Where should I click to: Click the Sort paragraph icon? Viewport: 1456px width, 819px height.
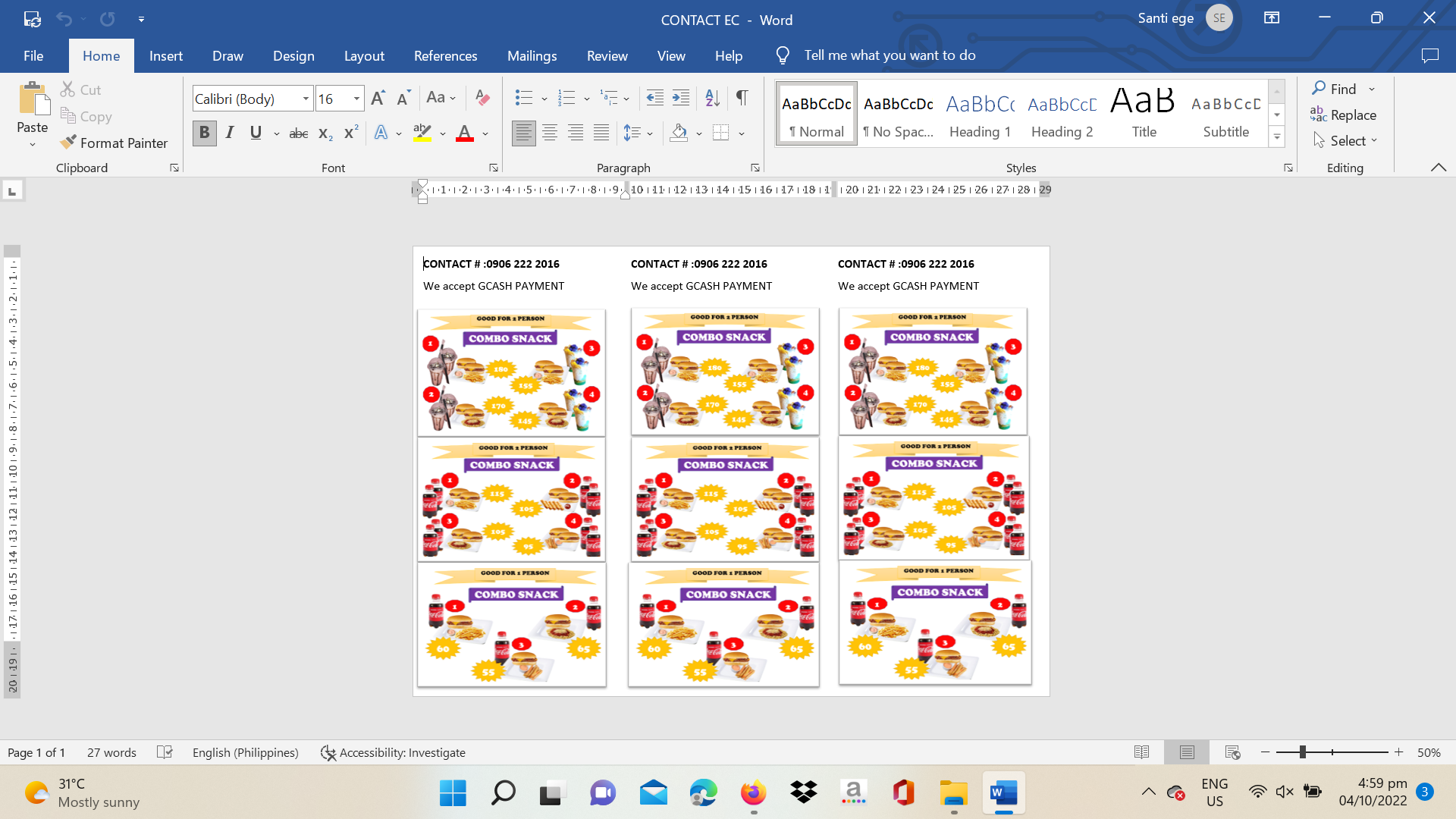click(x=712, y=98)
